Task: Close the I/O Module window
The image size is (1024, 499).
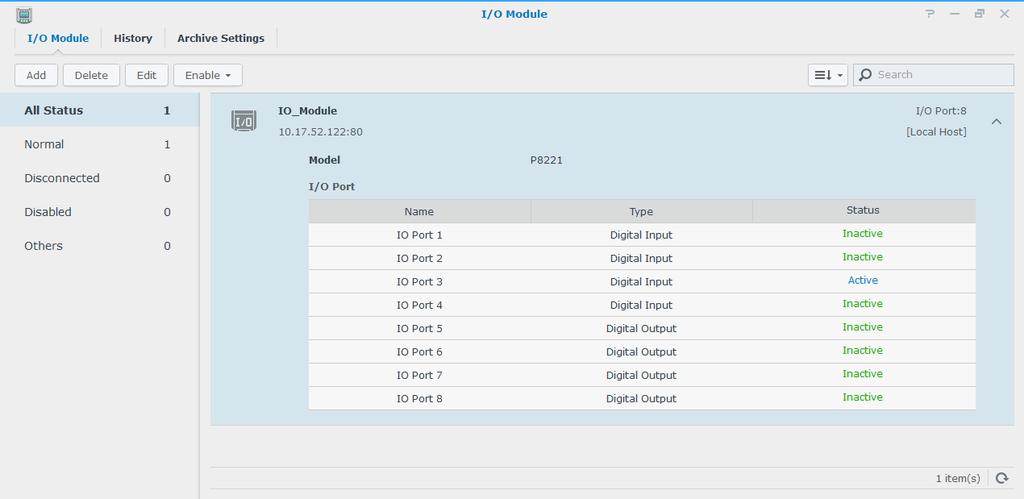Action: (1004, 14)
